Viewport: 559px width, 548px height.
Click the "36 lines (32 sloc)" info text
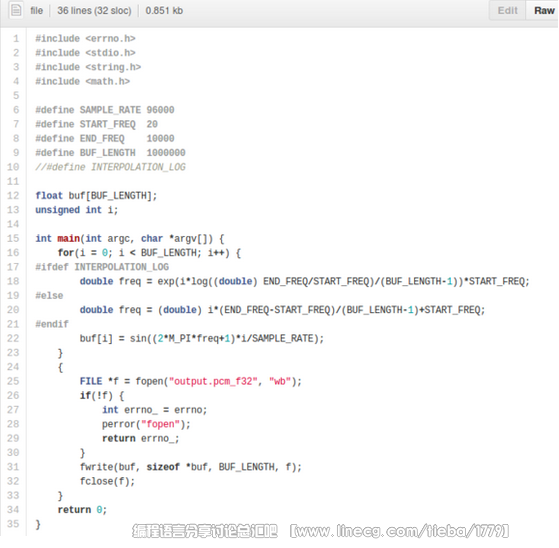[x=94, y=11]
